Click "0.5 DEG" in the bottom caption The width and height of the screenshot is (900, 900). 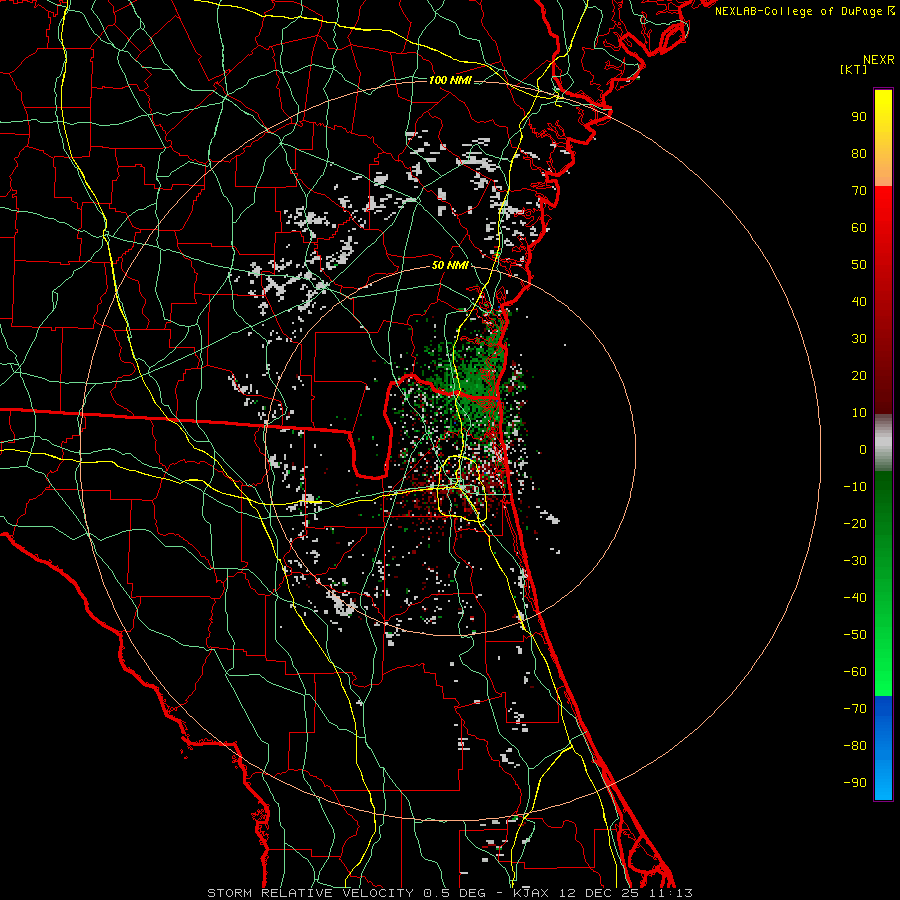454,893
